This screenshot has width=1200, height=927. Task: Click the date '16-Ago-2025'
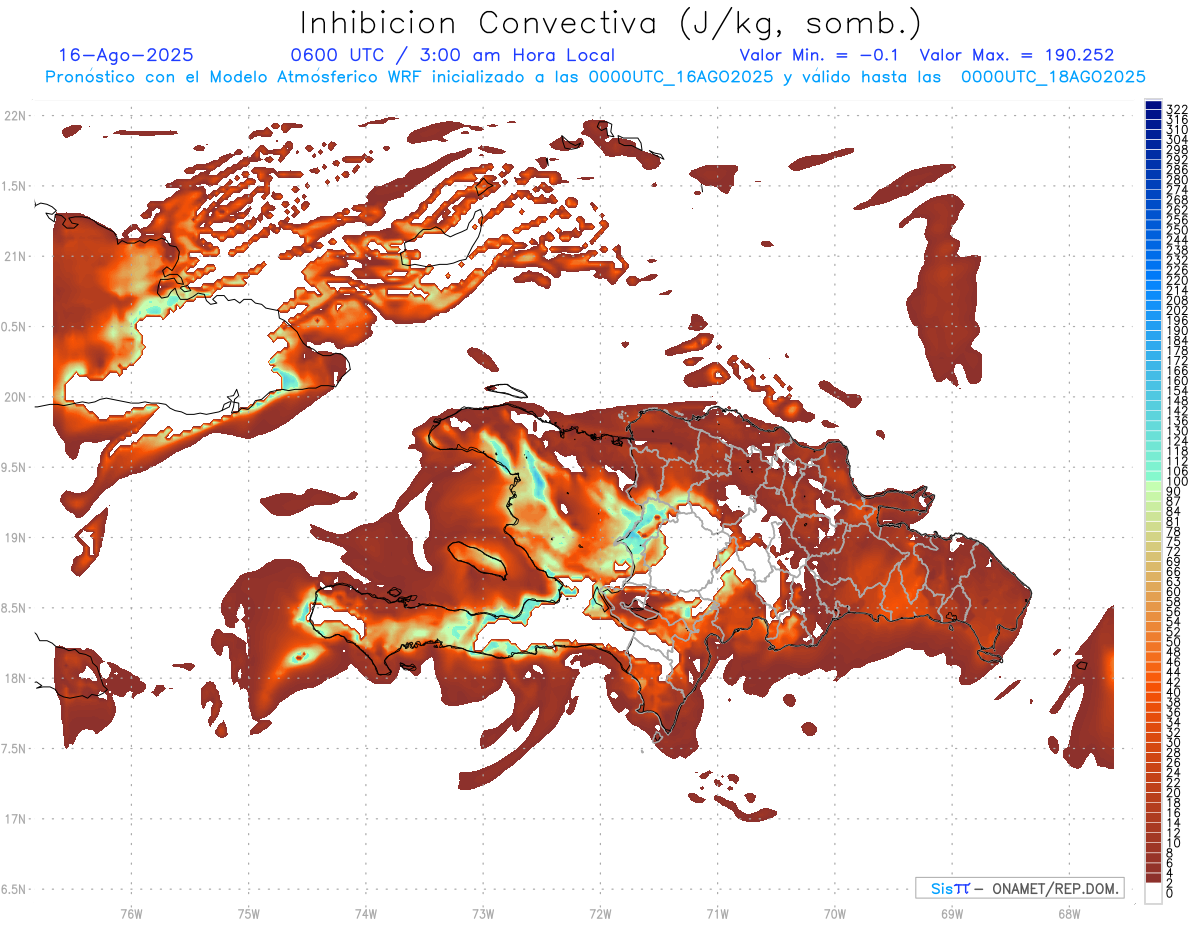click(x=127, y=55)
